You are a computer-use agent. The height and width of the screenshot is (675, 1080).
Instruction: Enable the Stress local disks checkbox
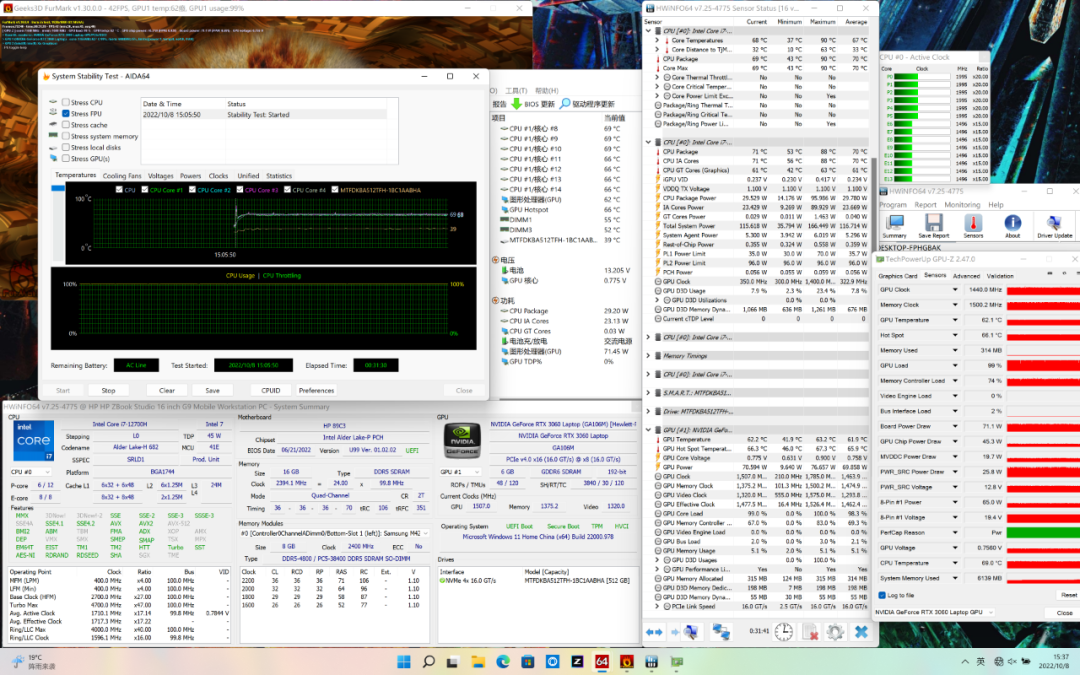click(65, 147)
